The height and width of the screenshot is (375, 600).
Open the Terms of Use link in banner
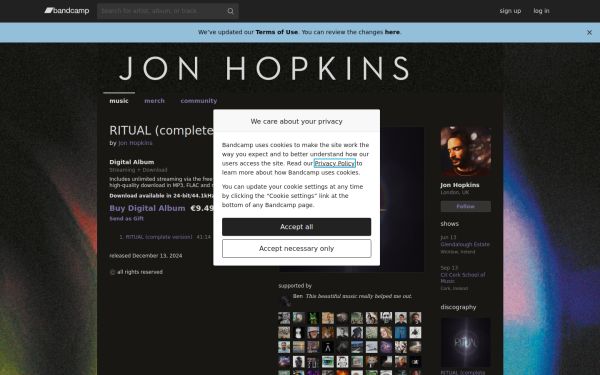(x=276, y=32)
